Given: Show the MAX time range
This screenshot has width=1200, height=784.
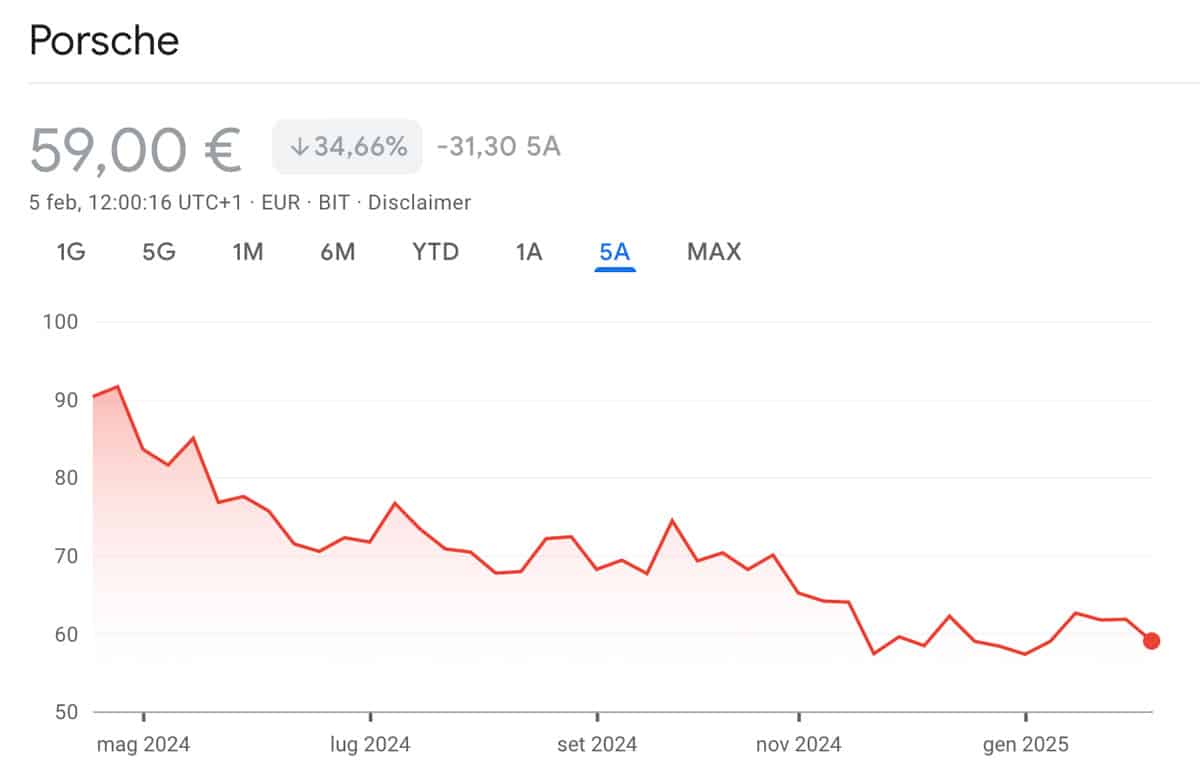Looking at the screenshot, I should pos(714,252).
